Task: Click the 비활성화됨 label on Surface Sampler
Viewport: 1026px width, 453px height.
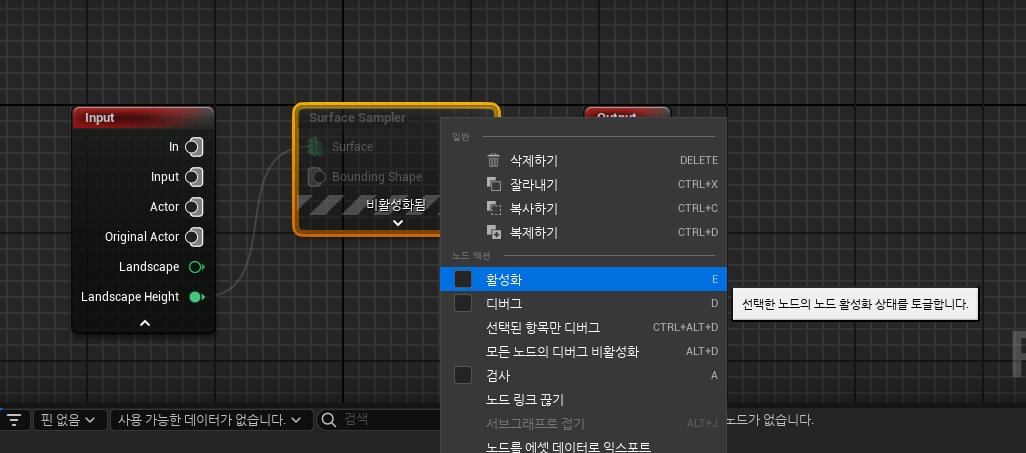Action: pyautogui.click(x=395, y=205)
